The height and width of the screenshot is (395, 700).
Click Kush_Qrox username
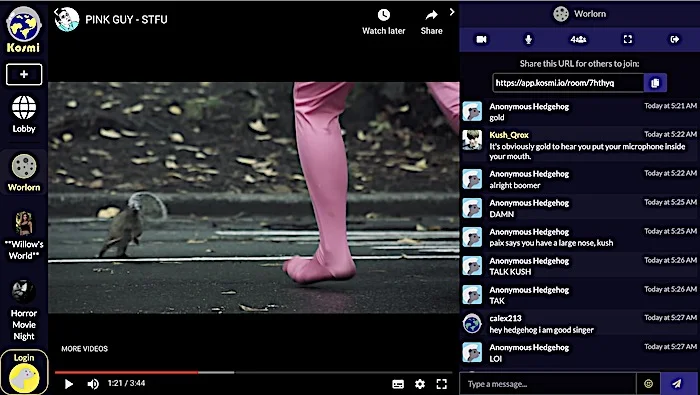point(509,135)
